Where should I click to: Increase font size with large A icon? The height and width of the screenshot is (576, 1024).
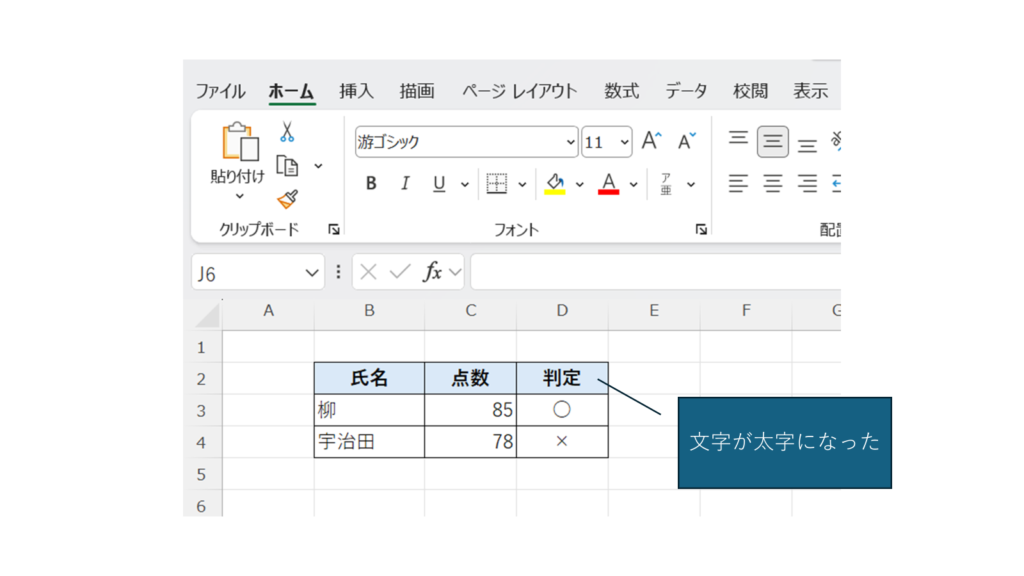point(651,142)
